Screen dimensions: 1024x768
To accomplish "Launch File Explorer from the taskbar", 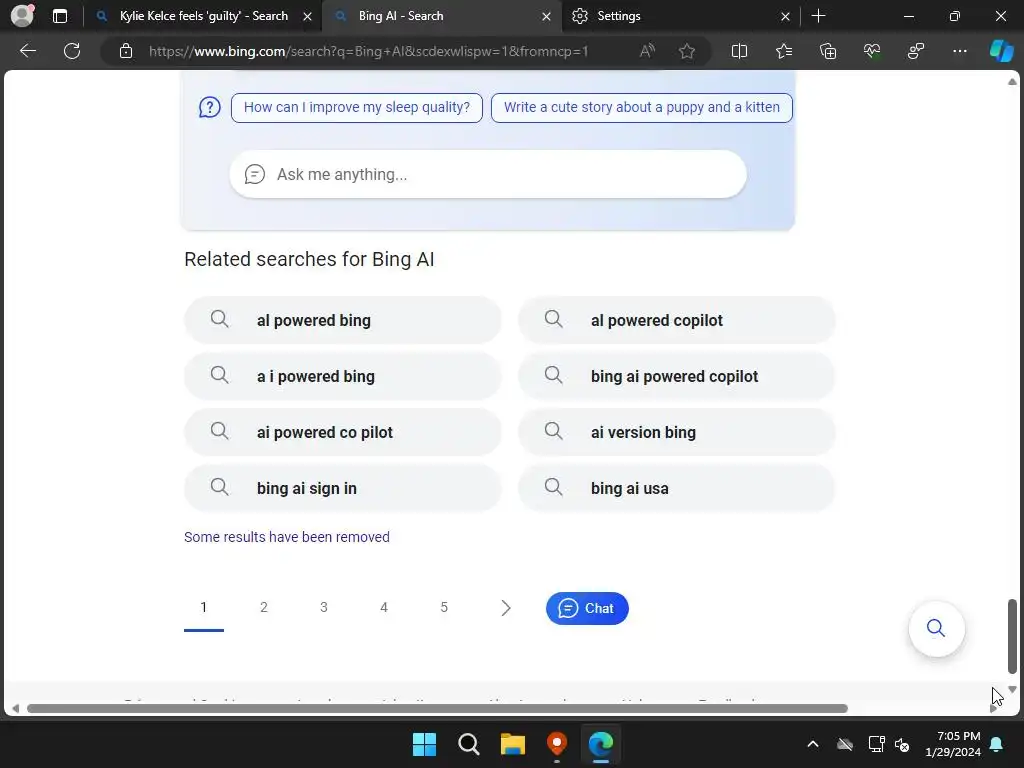I will (513, 744).
